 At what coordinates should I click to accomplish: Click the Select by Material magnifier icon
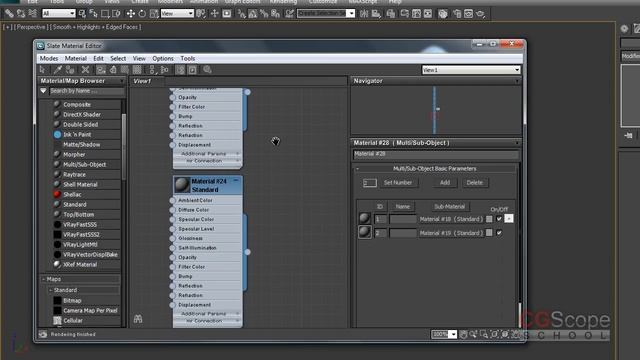click(207, 70)
